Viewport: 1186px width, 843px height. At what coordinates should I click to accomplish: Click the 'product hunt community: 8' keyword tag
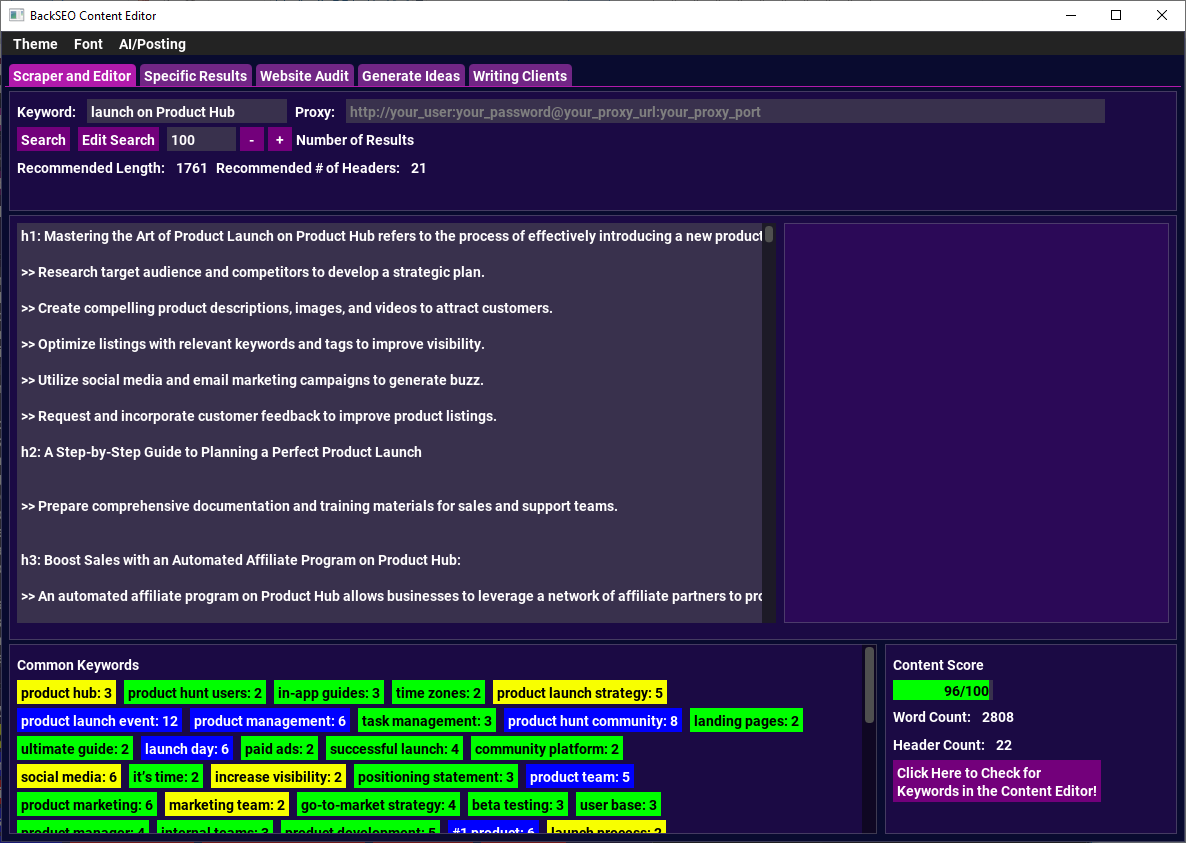point(592,721)
